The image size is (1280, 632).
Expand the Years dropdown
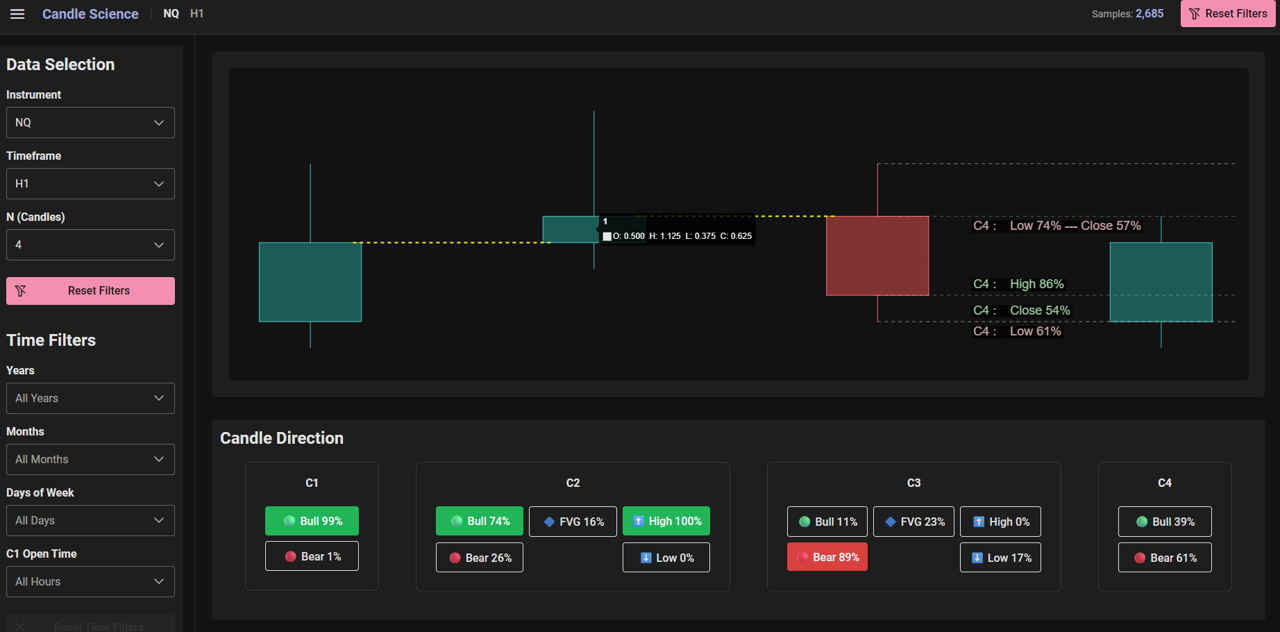(x=90, y=398)
